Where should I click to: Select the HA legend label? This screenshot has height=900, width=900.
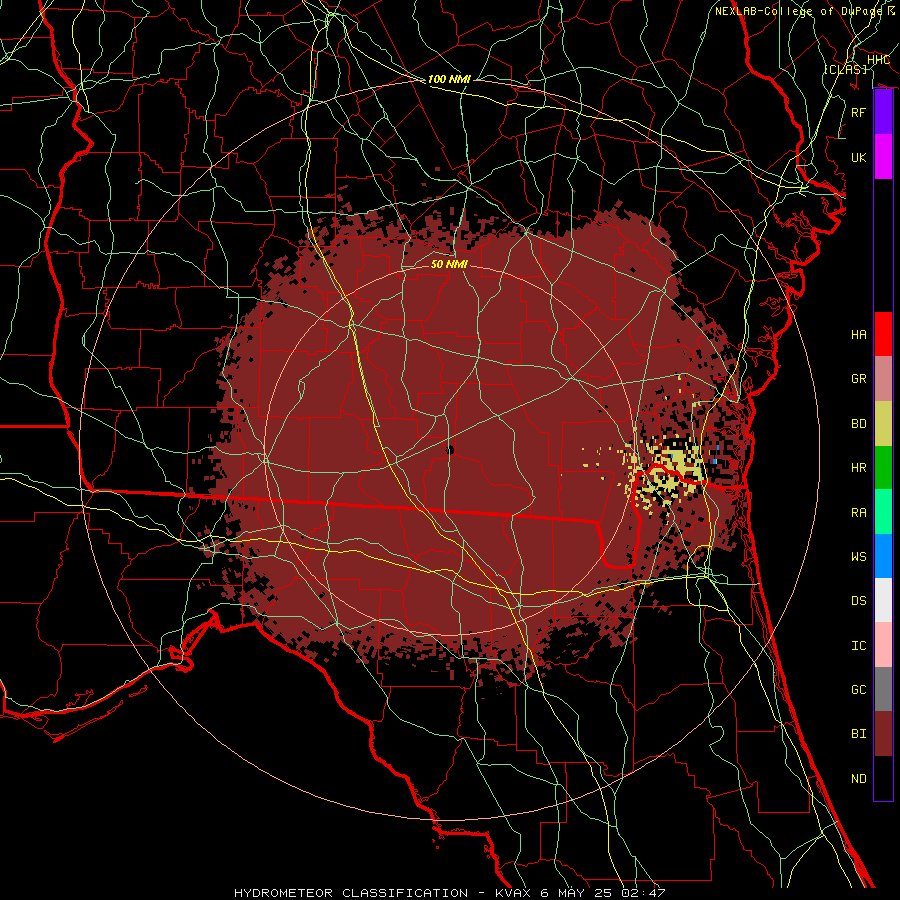click(x=858, y=335)
